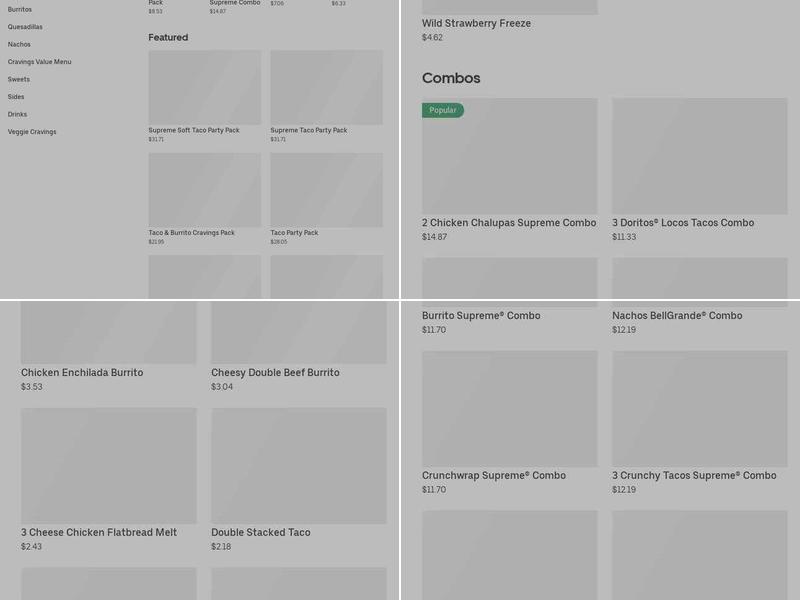This screenshot has height=600, width=800.
Task: Open the Drinks category
Action: 17,114
